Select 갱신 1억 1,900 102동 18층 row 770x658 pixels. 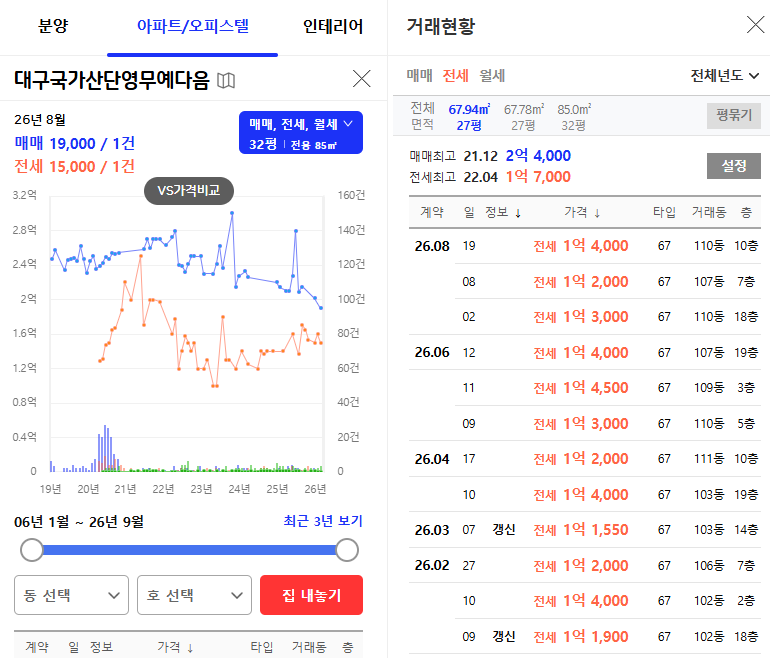tap(608, 636)
